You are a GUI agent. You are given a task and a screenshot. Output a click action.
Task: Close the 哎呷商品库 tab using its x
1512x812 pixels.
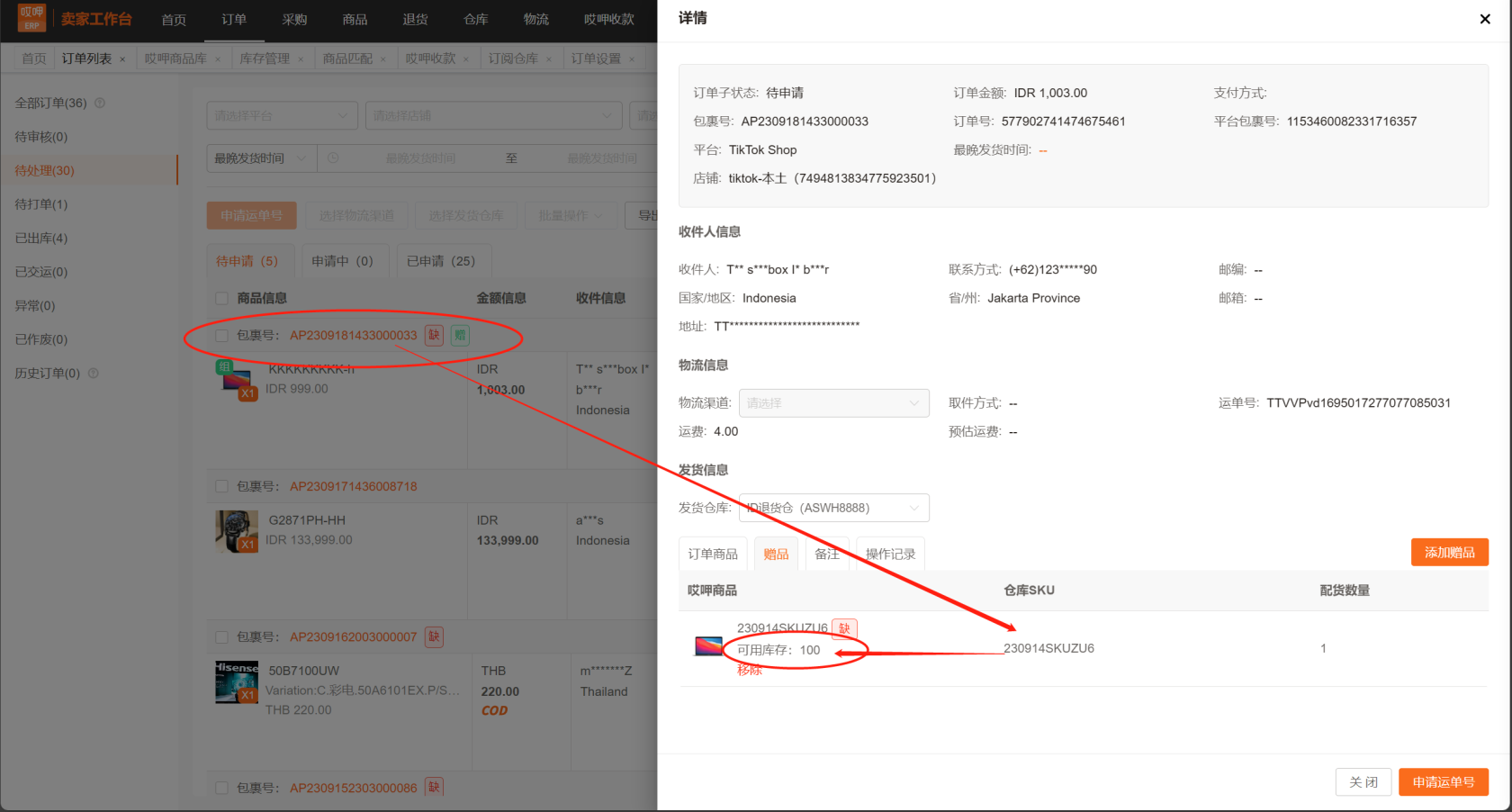pos(218,59)
